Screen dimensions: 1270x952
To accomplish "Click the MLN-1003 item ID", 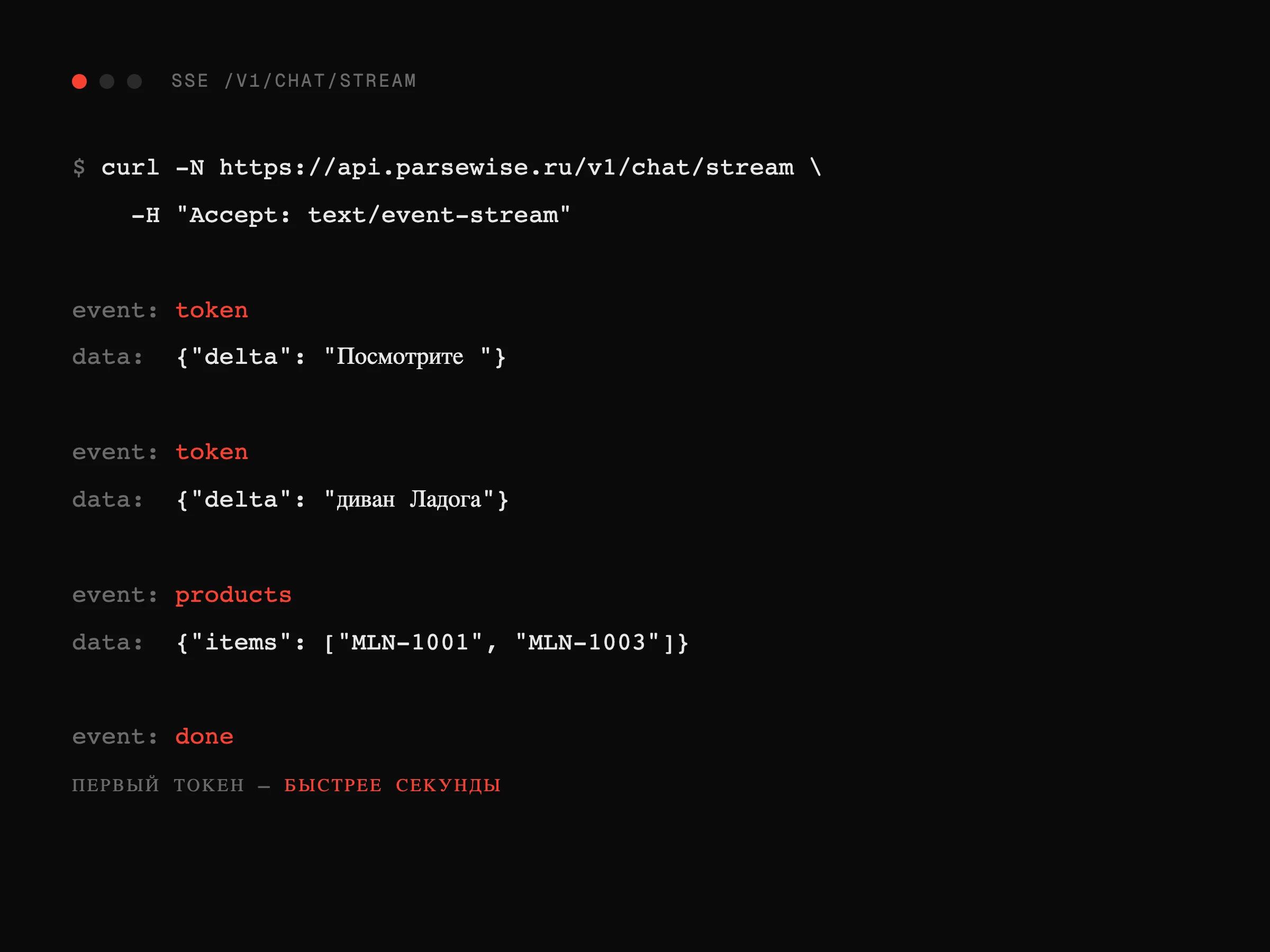I will coord(587,643).
